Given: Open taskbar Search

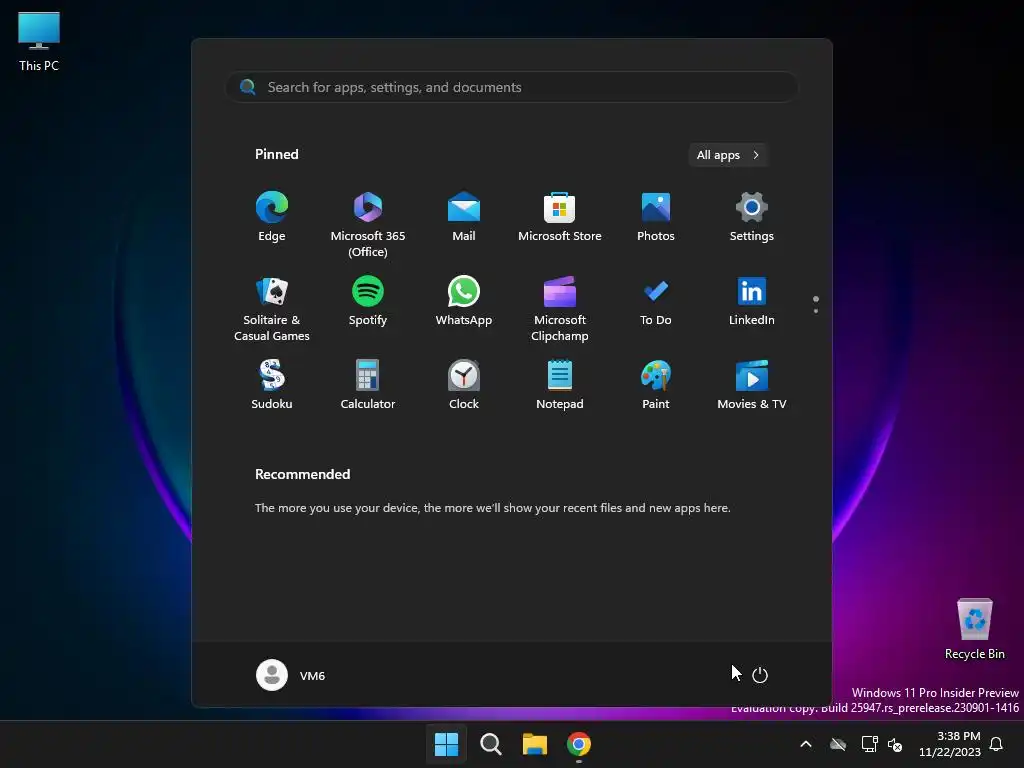Looking at the screenshot, I should pos(490,744).
